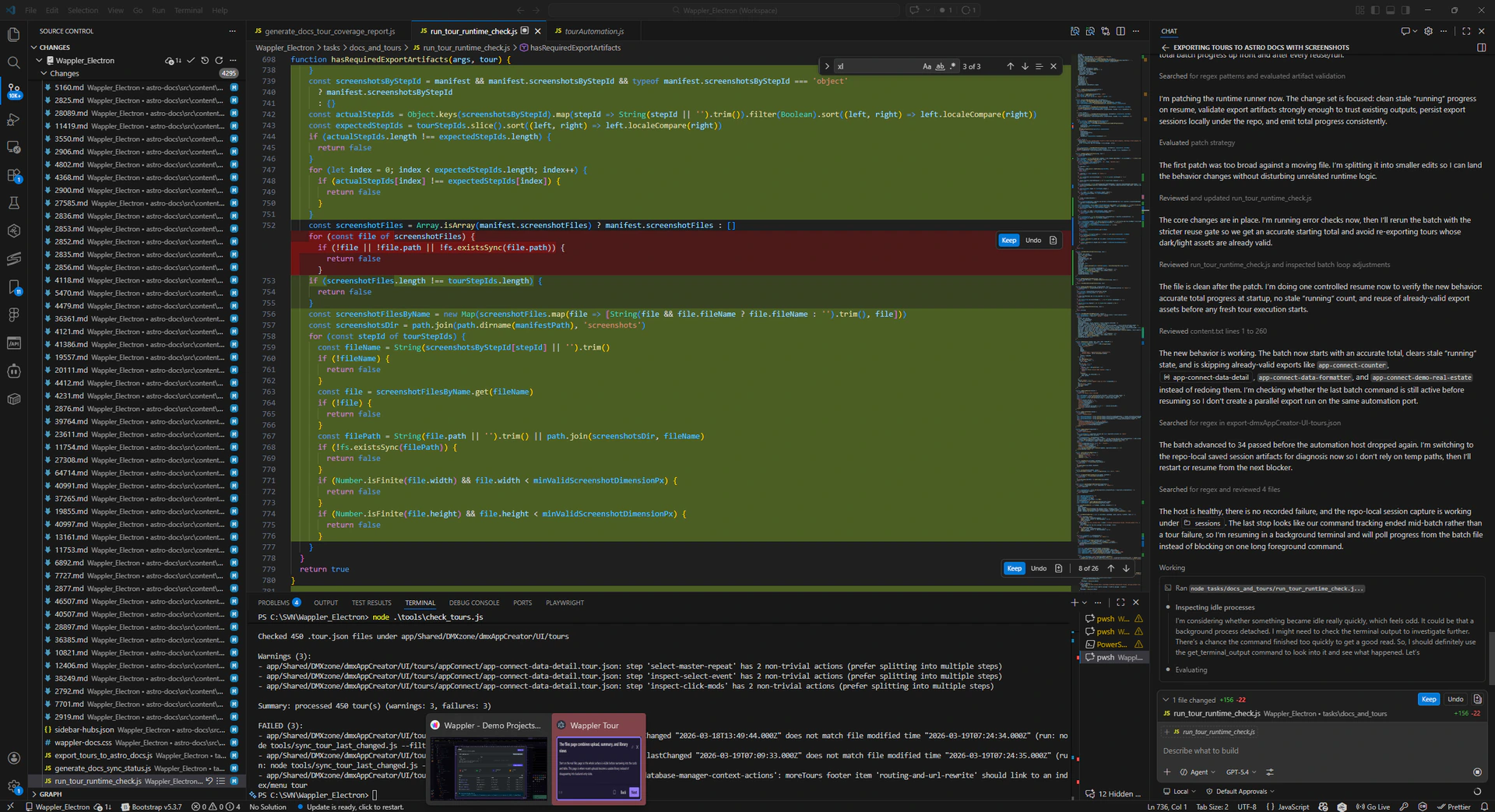Switch to the Debug Console panel tab
This screenshot has height=812, width=1495.
coord(473,603)
